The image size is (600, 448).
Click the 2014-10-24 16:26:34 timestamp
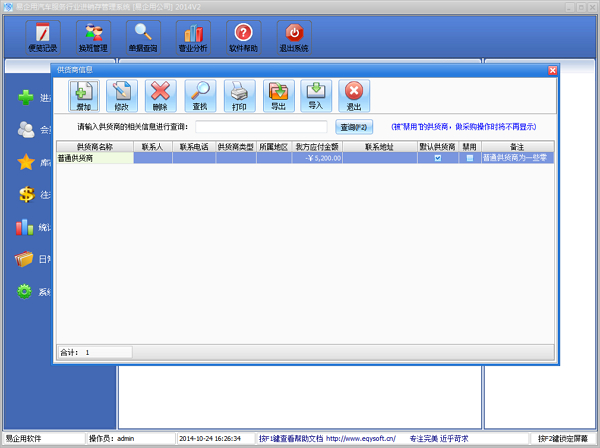210,438
